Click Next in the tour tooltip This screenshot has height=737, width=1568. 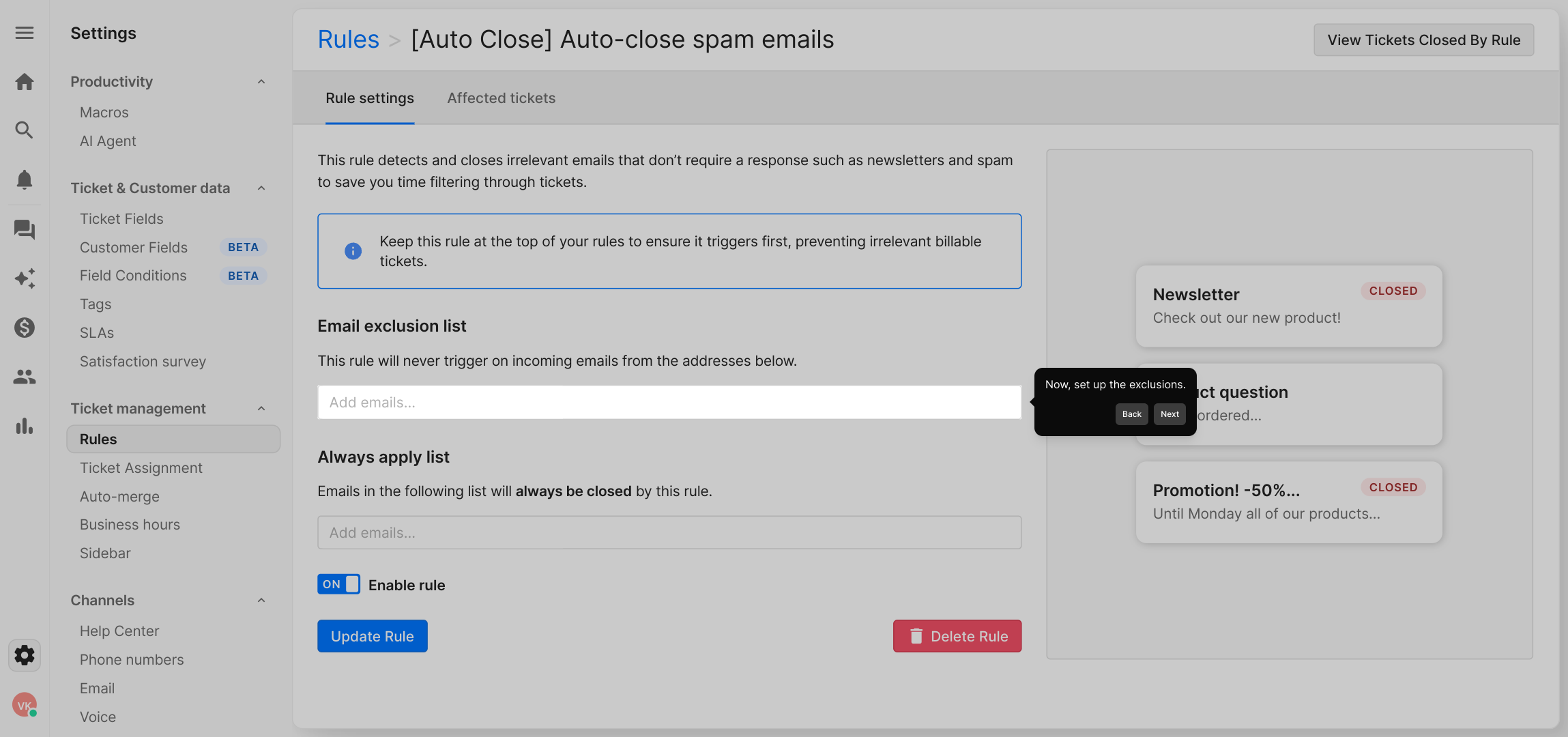tap(1170, 414)
